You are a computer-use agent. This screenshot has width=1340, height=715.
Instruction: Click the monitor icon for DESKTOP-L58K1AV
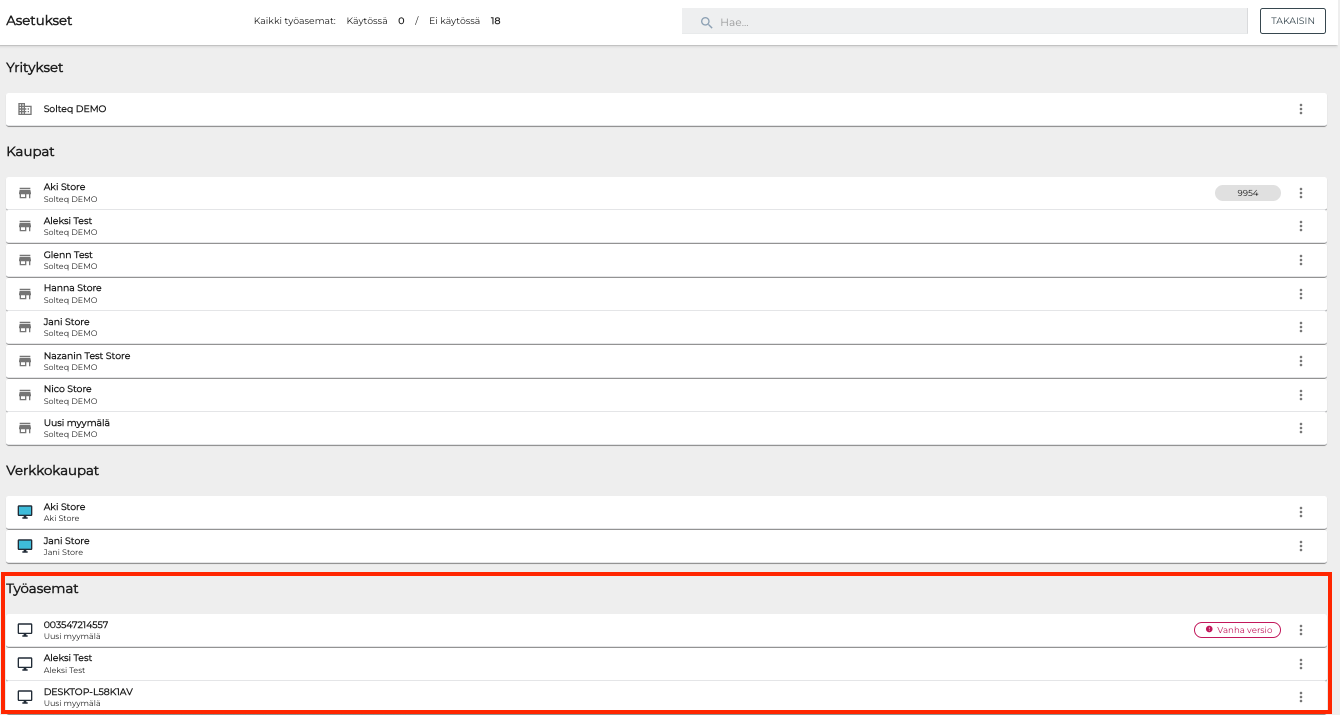(25, 697)
